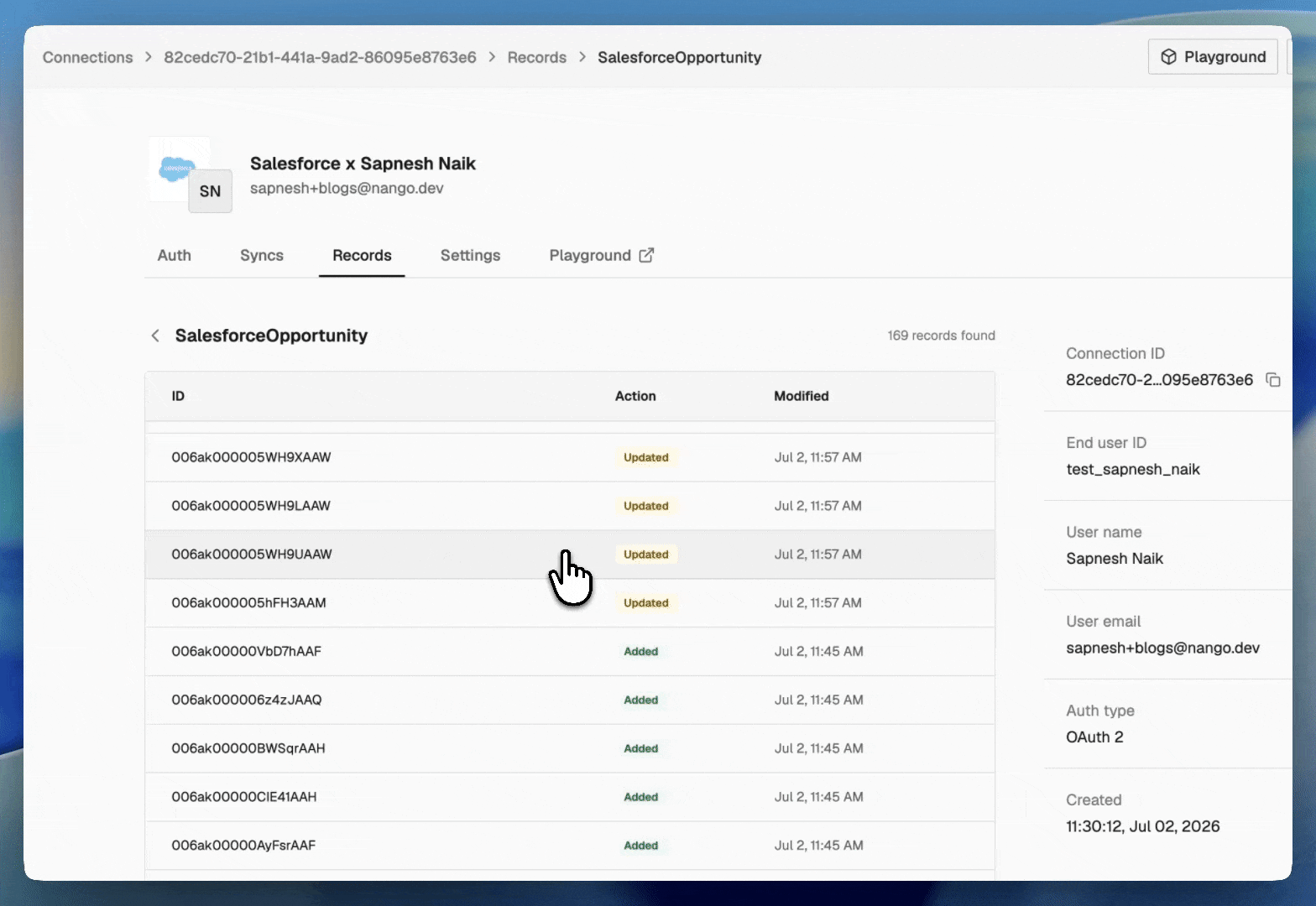1316x906 pixels.
Task: Click the Connection ID value 82cedc70-2...095e8763e6
Action: tap(1159, 380)
